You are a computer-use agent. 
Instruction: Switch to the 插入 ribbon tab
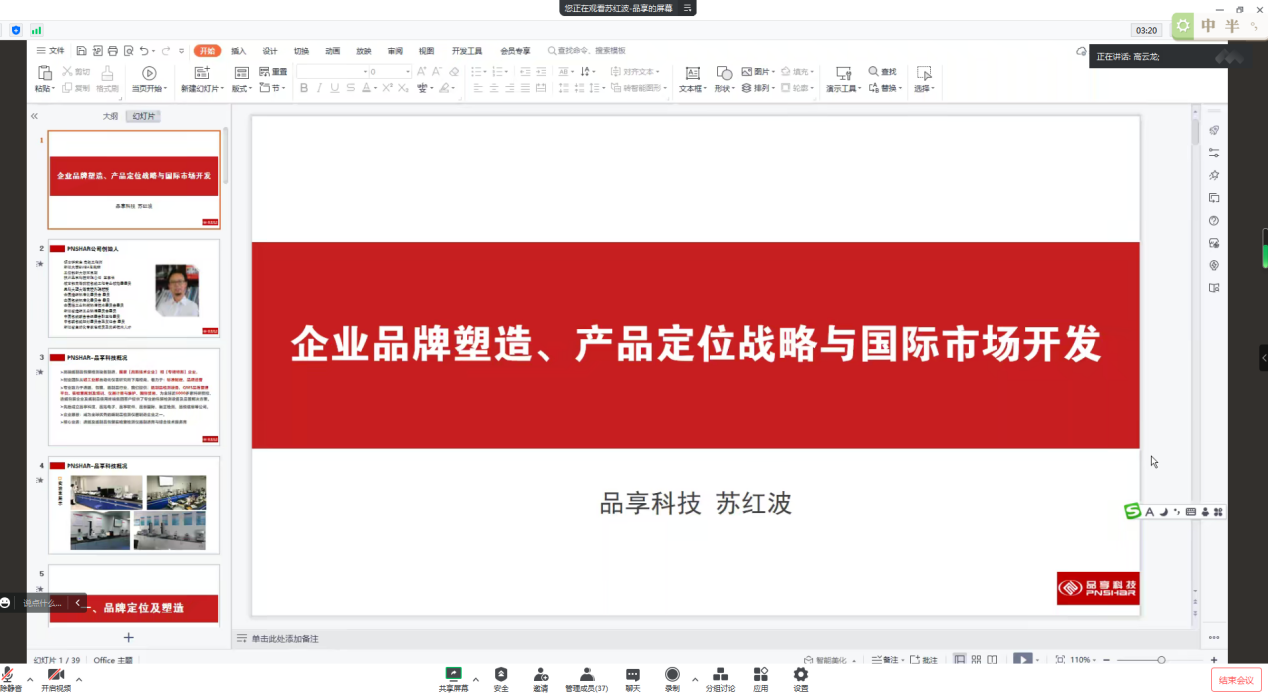click(x=238, y=51)
